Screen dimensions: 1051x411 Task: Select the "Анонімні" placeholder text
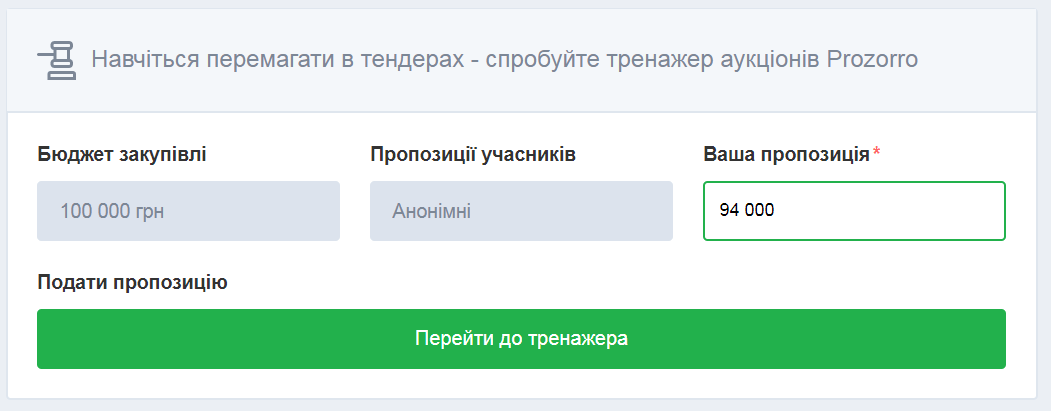[x=431, y=211]
